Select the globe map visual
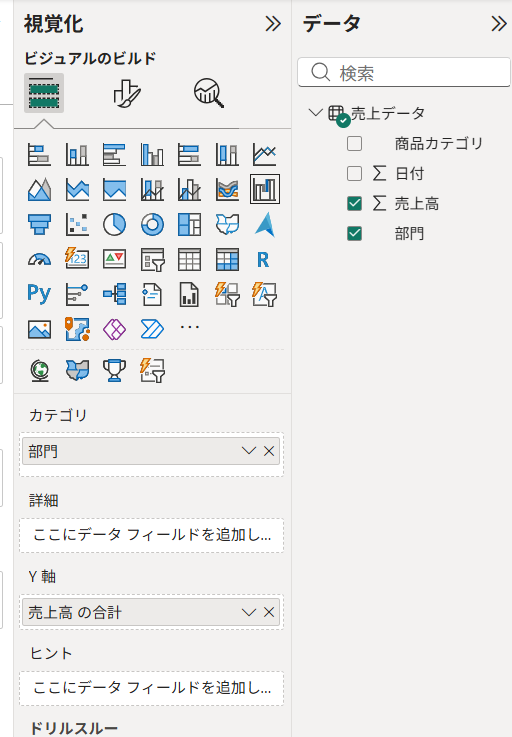512x737 pixels. [x=39, y=370]
